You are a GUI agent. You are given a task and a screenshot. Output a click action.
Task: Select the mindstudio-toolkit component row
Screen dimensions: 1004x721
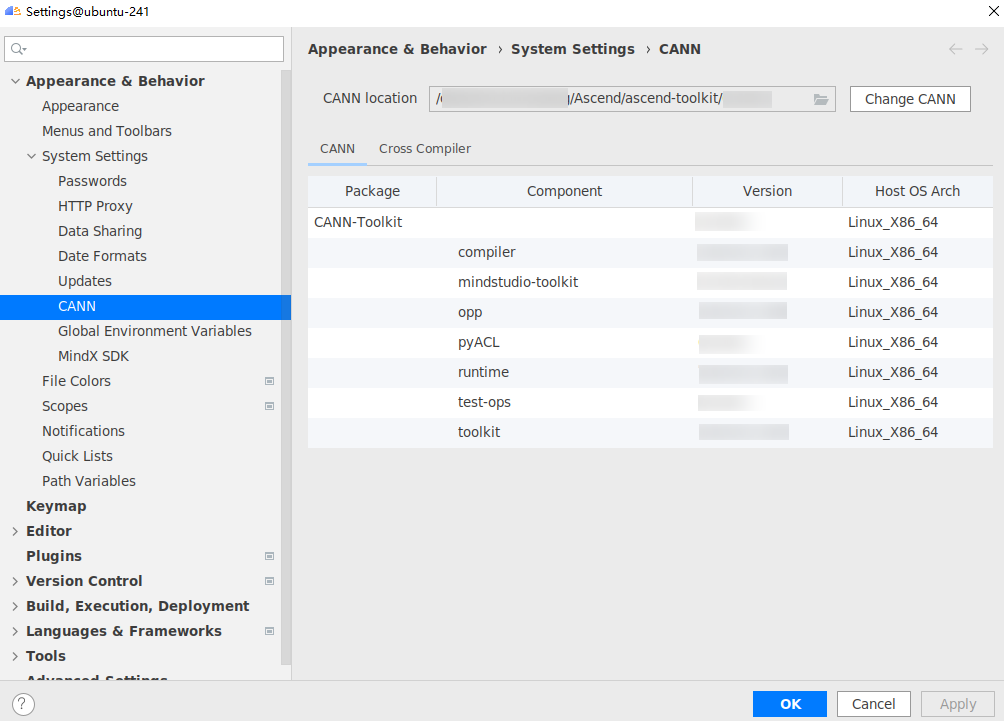(x=650, y=282)
